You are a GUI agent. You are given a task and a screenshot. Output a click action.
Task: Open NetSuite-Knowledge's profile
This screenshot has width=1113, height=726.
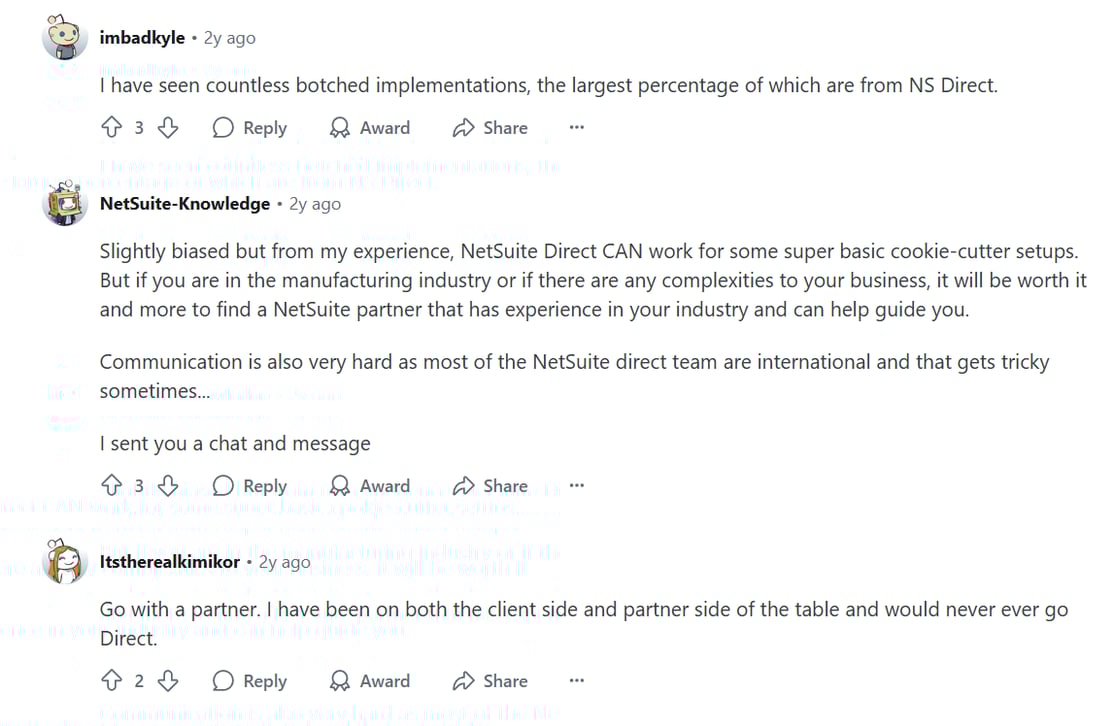click(x=185, y=203)
